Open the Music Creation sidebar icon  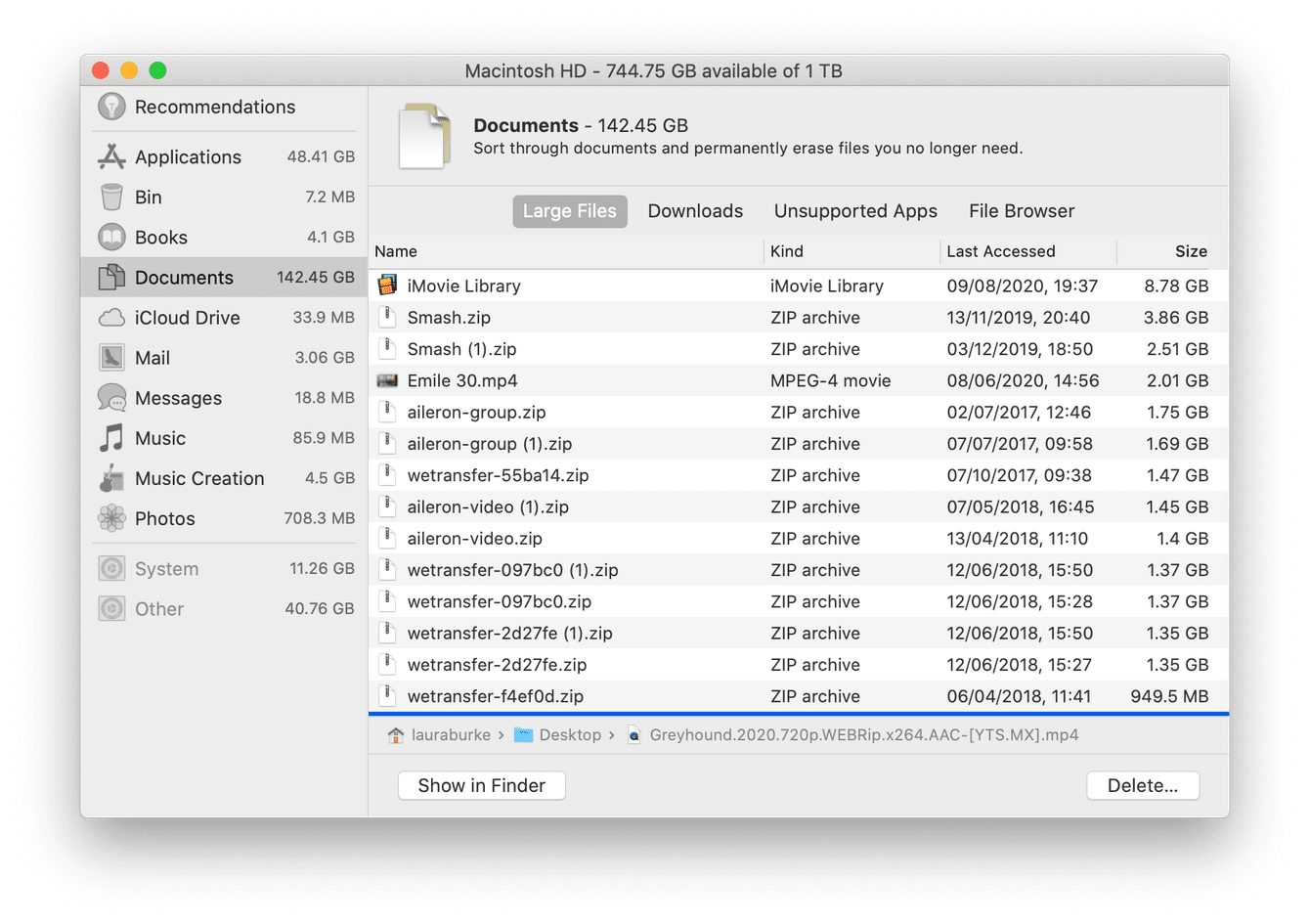[x=110, y=477]
